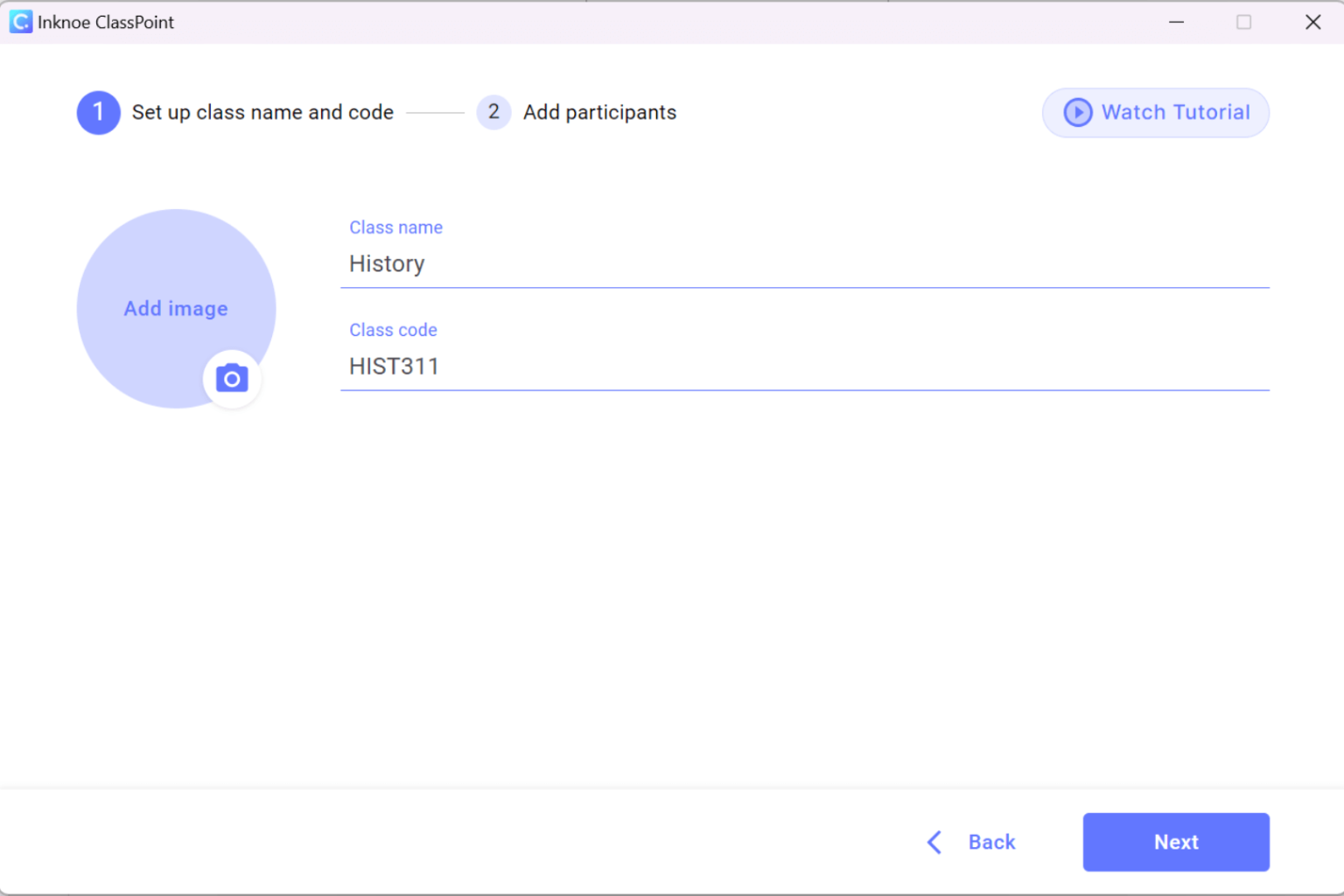Select the step labeled Set up class name and code
The width and height of the screenshot is (1344, 896).
[x=262, y=112]
